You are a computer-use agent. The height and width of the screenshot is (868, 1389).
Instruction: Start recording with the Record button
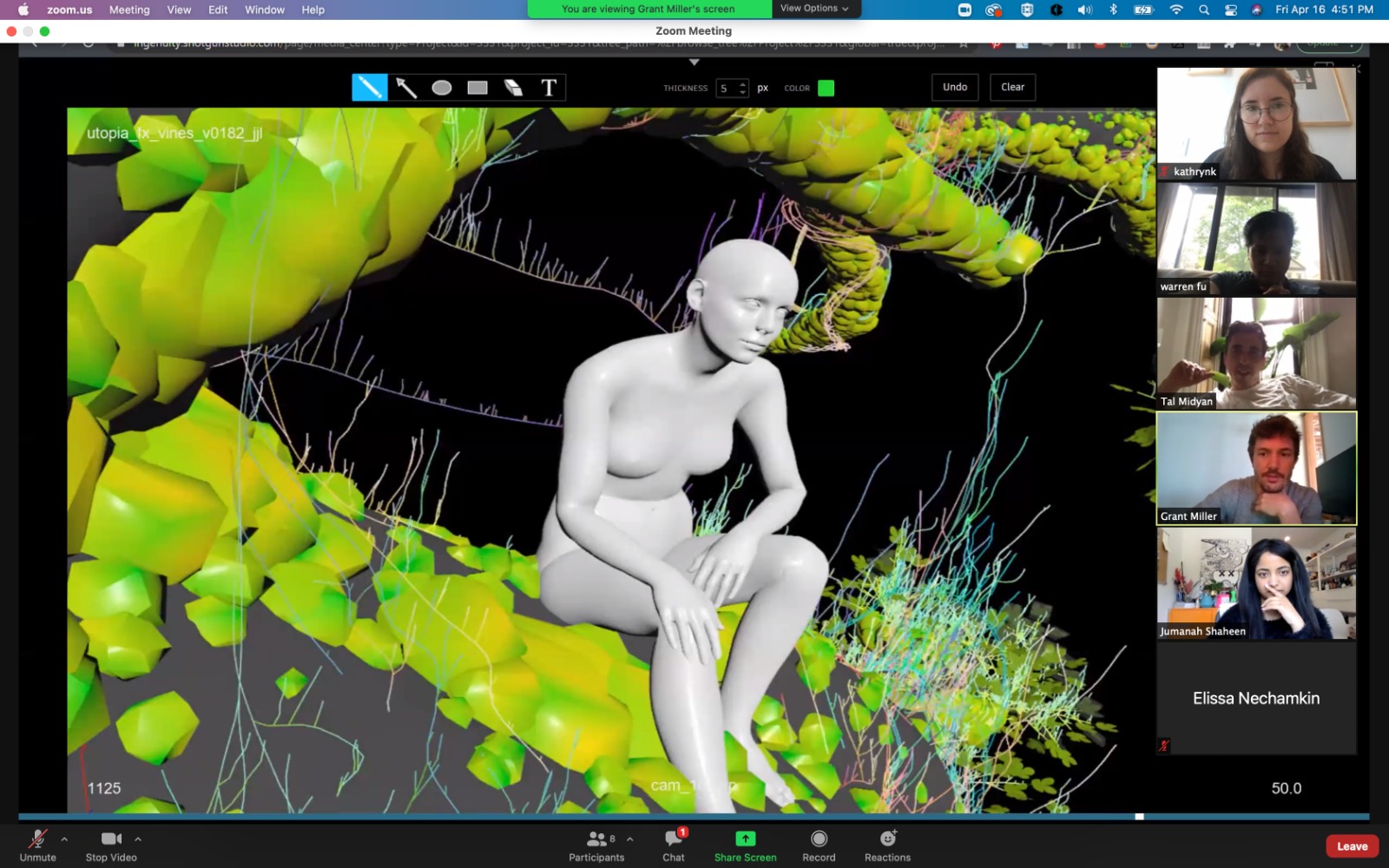tap(819, 845)
